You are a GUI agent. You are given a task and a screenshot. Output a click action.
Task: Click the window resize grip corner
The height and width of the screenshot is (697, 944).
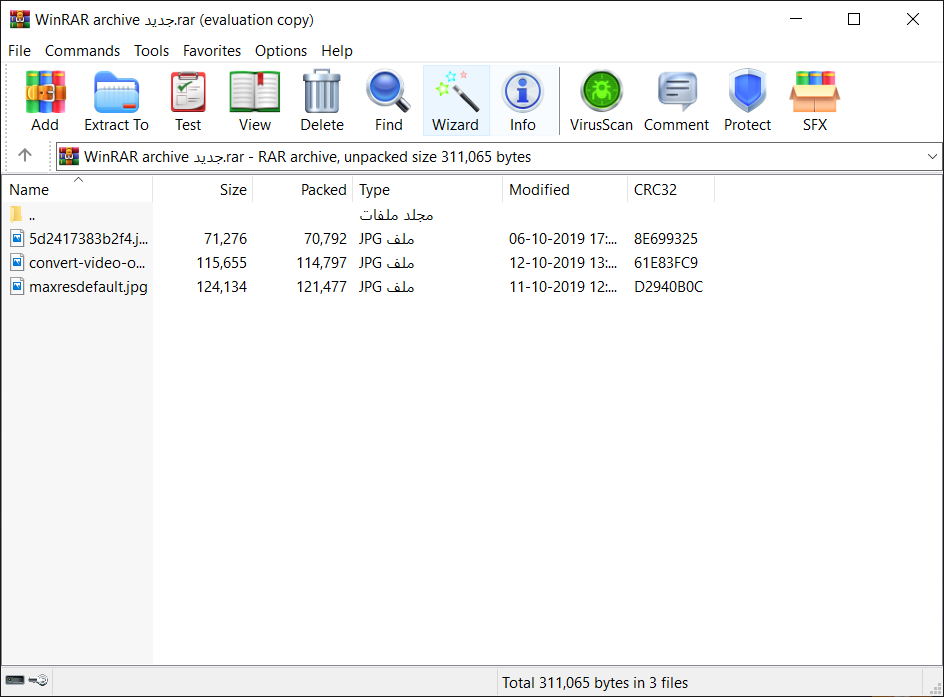pyautogui.click(x=935, y=688)
